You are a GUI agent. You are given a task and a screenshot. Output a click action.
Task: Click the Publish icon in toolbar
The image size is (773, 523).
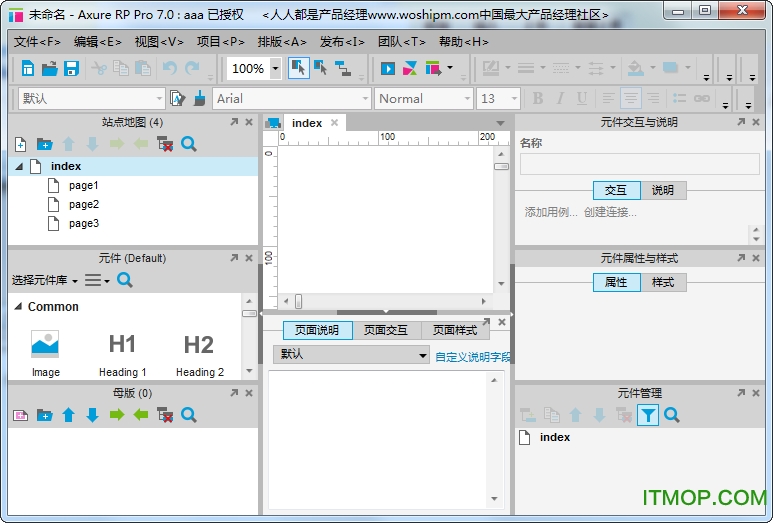click(x=433, y=68)
